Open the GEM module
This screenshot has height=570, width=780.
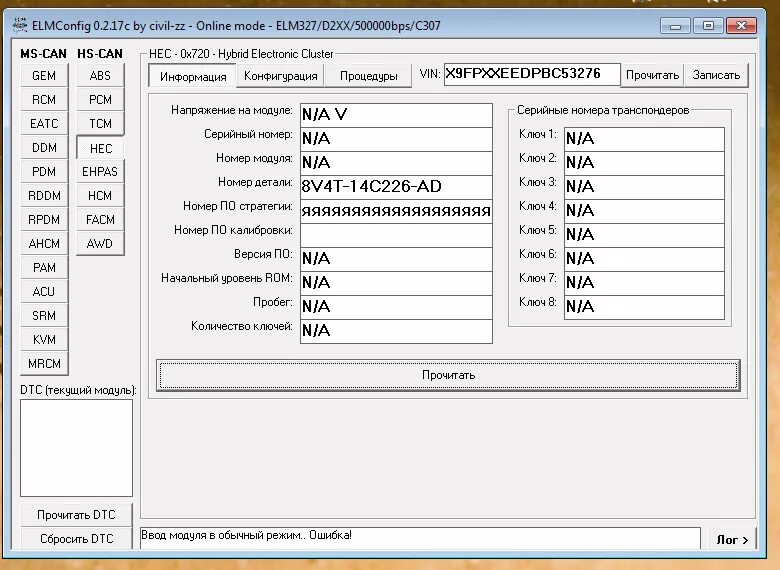pyautogui.click(x=44, y=76)
